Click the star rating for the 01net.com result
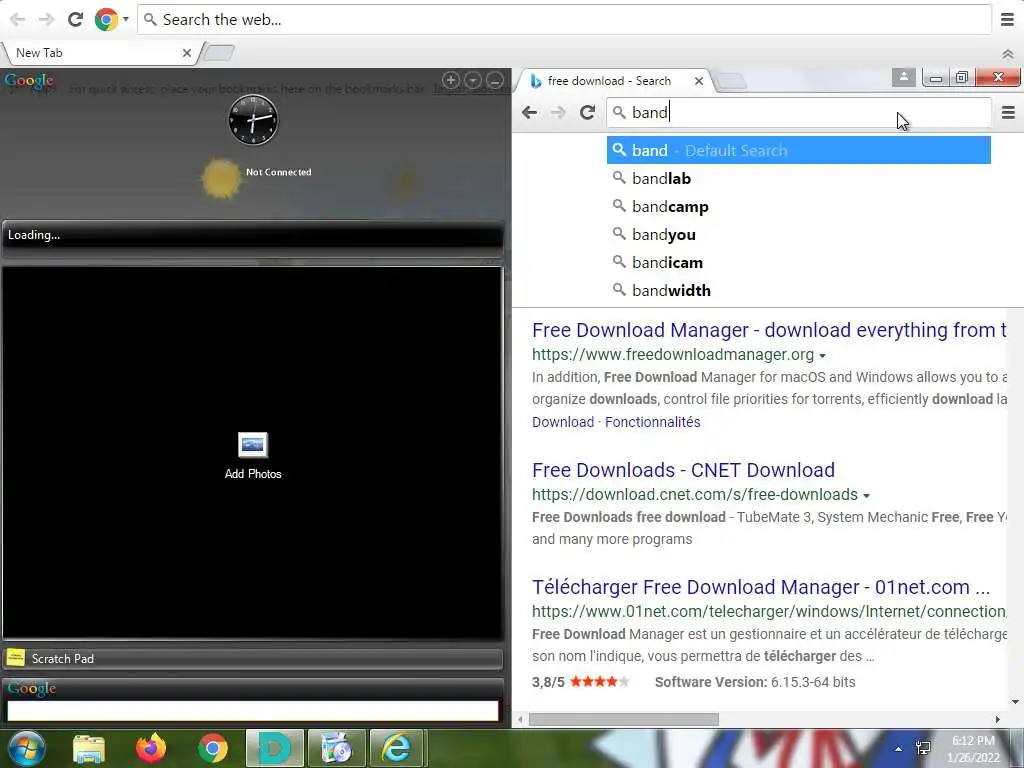The width and height of the screenshot is (1024, 768). tap(600, 682)
